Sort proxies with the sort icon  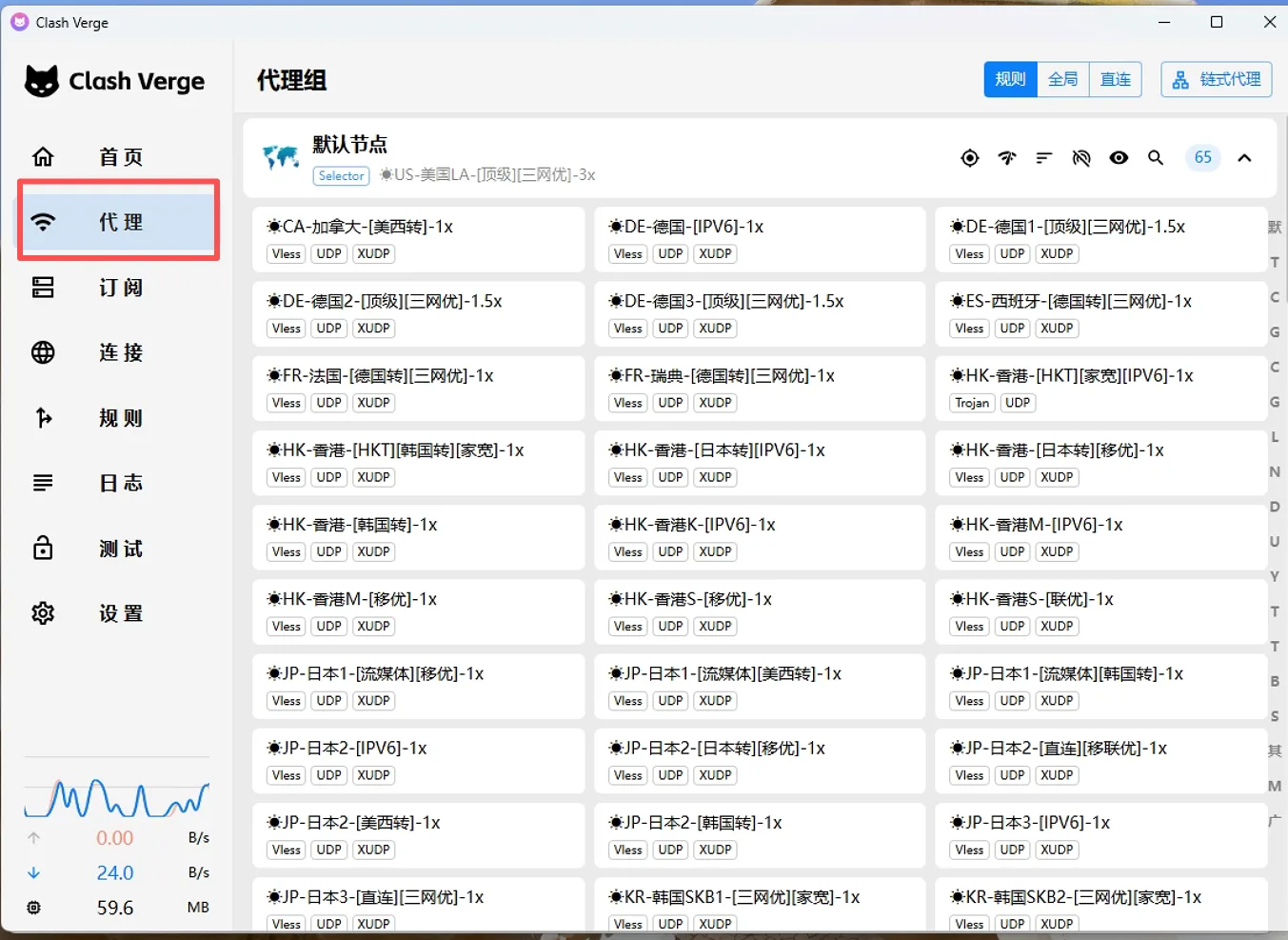pos(1044,158)
